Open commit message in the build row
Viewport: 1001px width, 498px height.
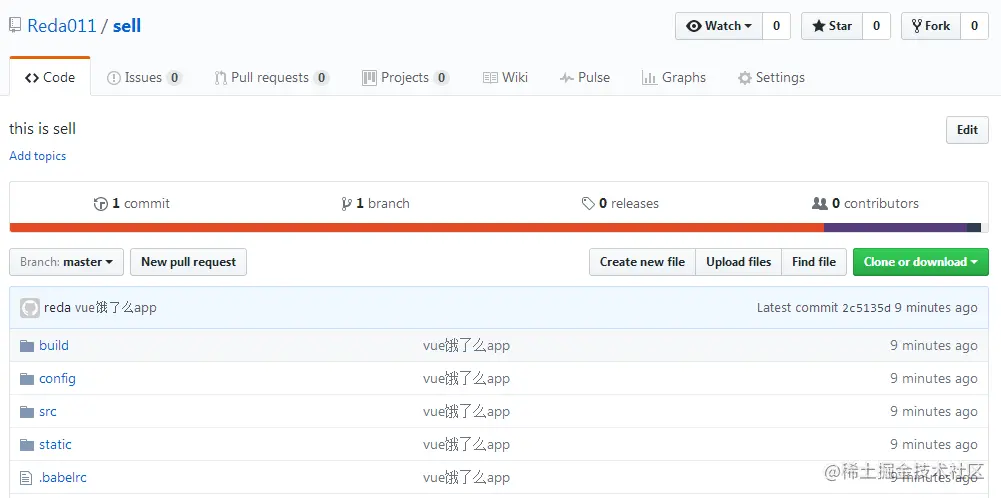click(x=466, y=346)
